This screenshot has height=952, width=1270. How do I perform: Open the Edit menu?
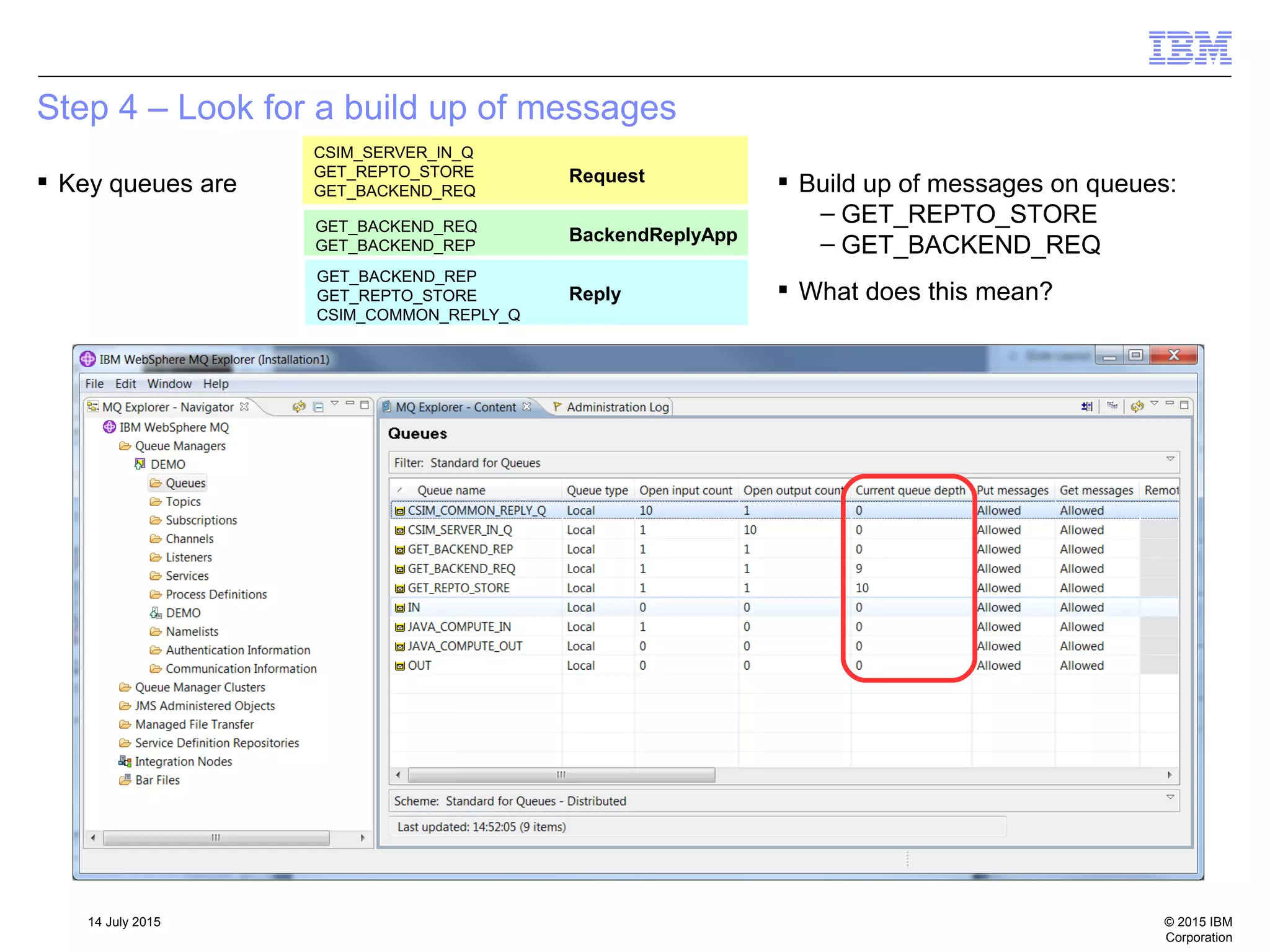125,384
